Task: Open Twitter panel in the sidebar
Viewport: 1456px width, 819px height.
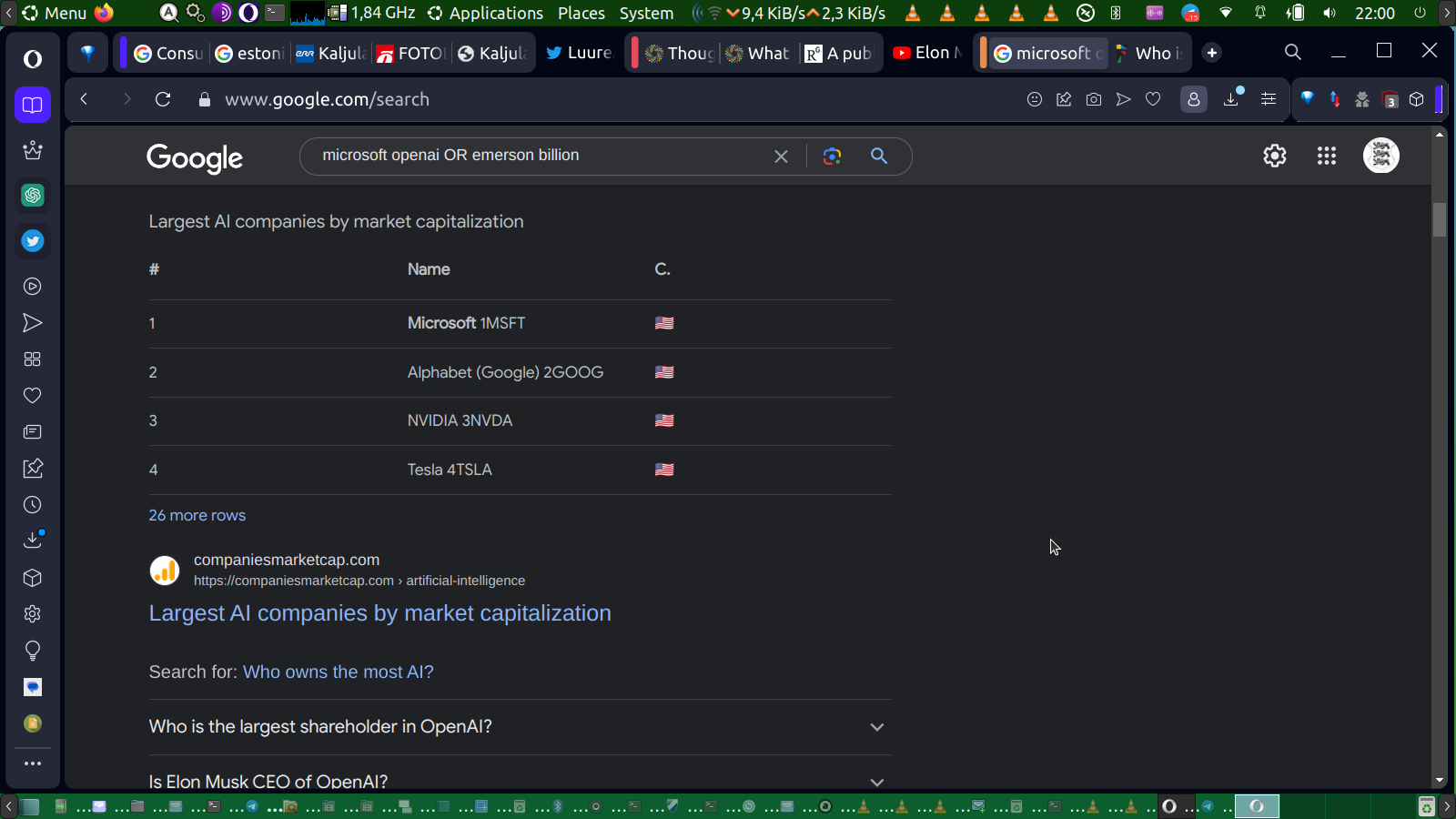Action: point(33,241)
